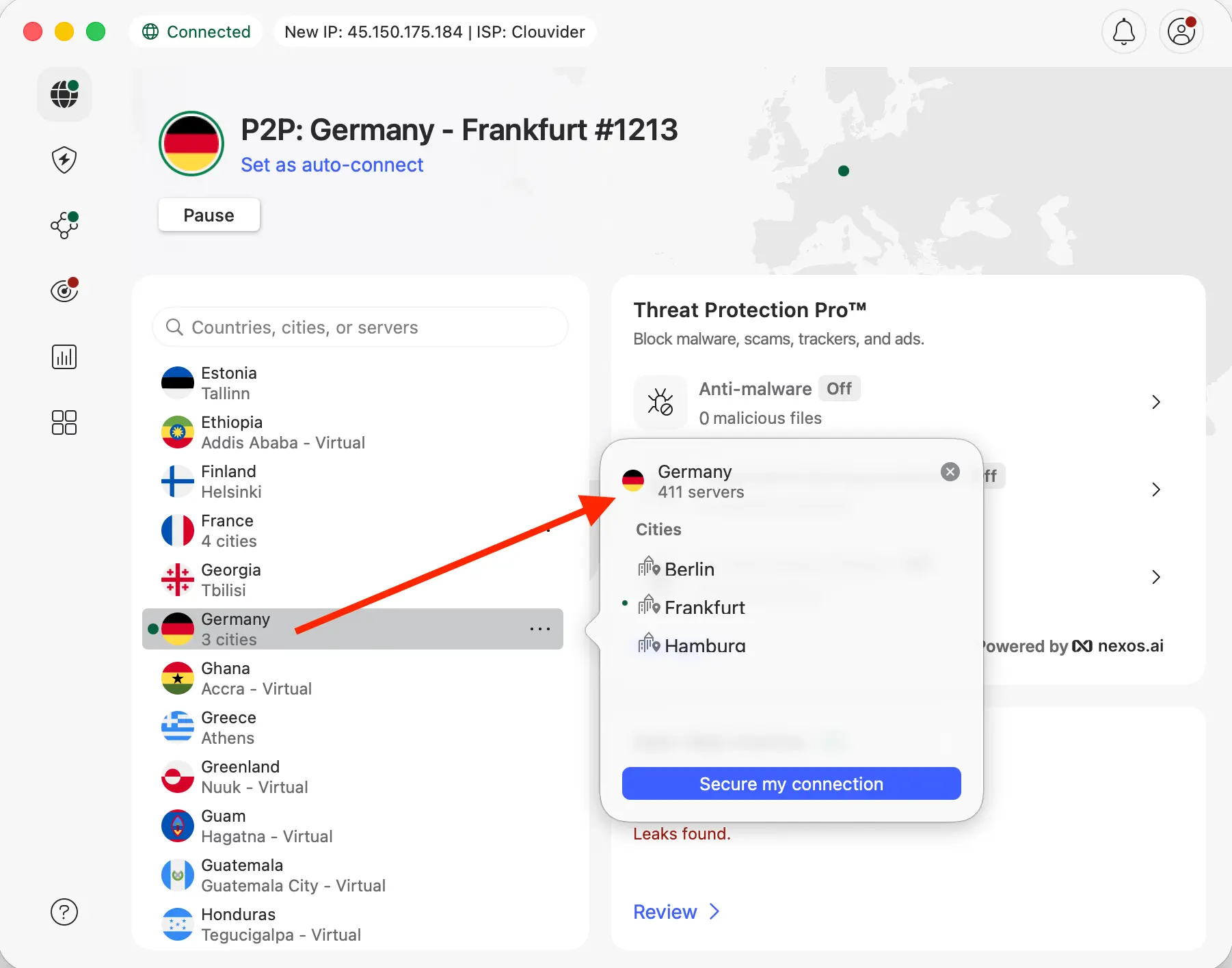Enable the Anti-malware protection

[x=839, y=388]
